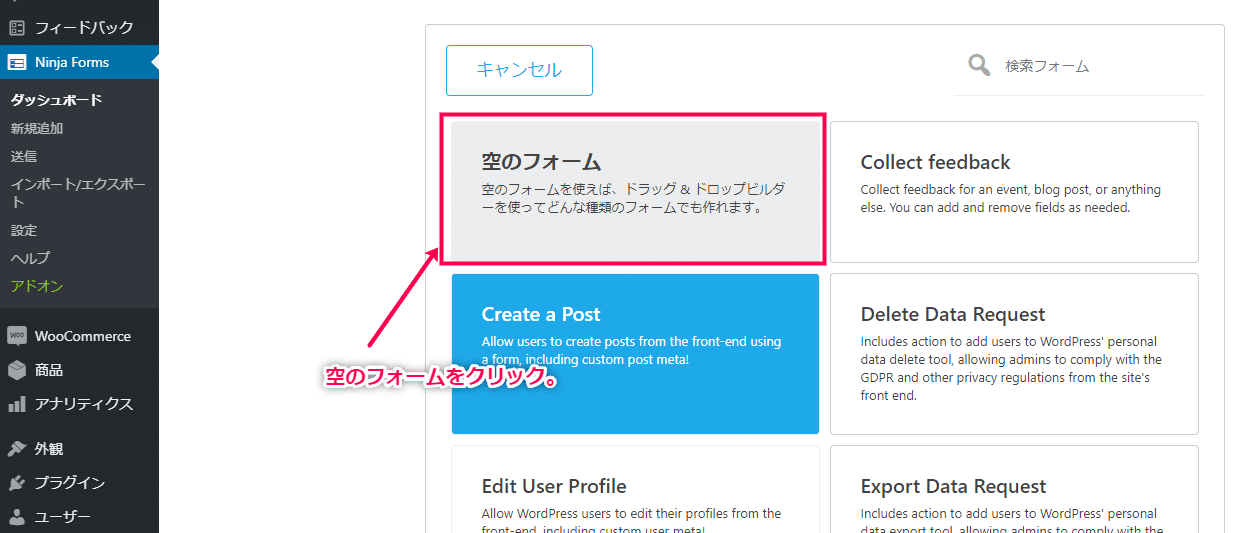This screenshot has width=1256, height=533.
Task: Choose the Create a Post template
Action: 635,354
